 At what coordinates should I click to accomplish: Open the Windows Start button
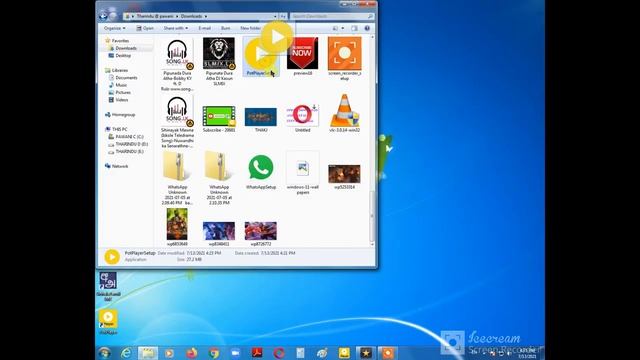104,353
